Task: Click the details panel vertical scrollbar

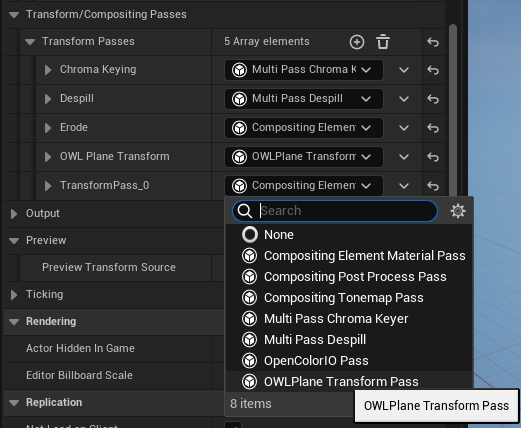Action: point(453,110)
